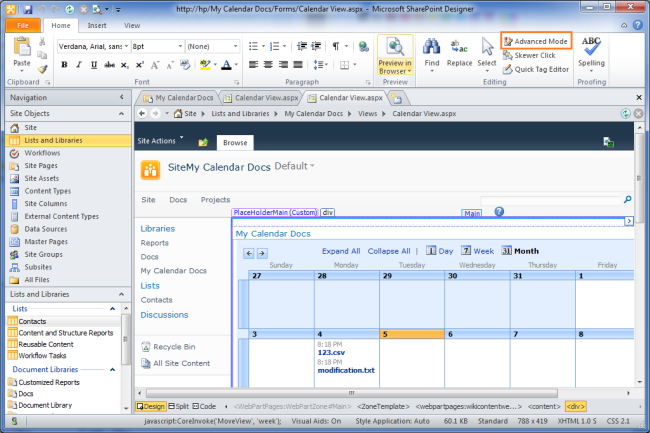Click the Back navigation arrow icon
The image size is (650, 433).
(x=142, y=114)
